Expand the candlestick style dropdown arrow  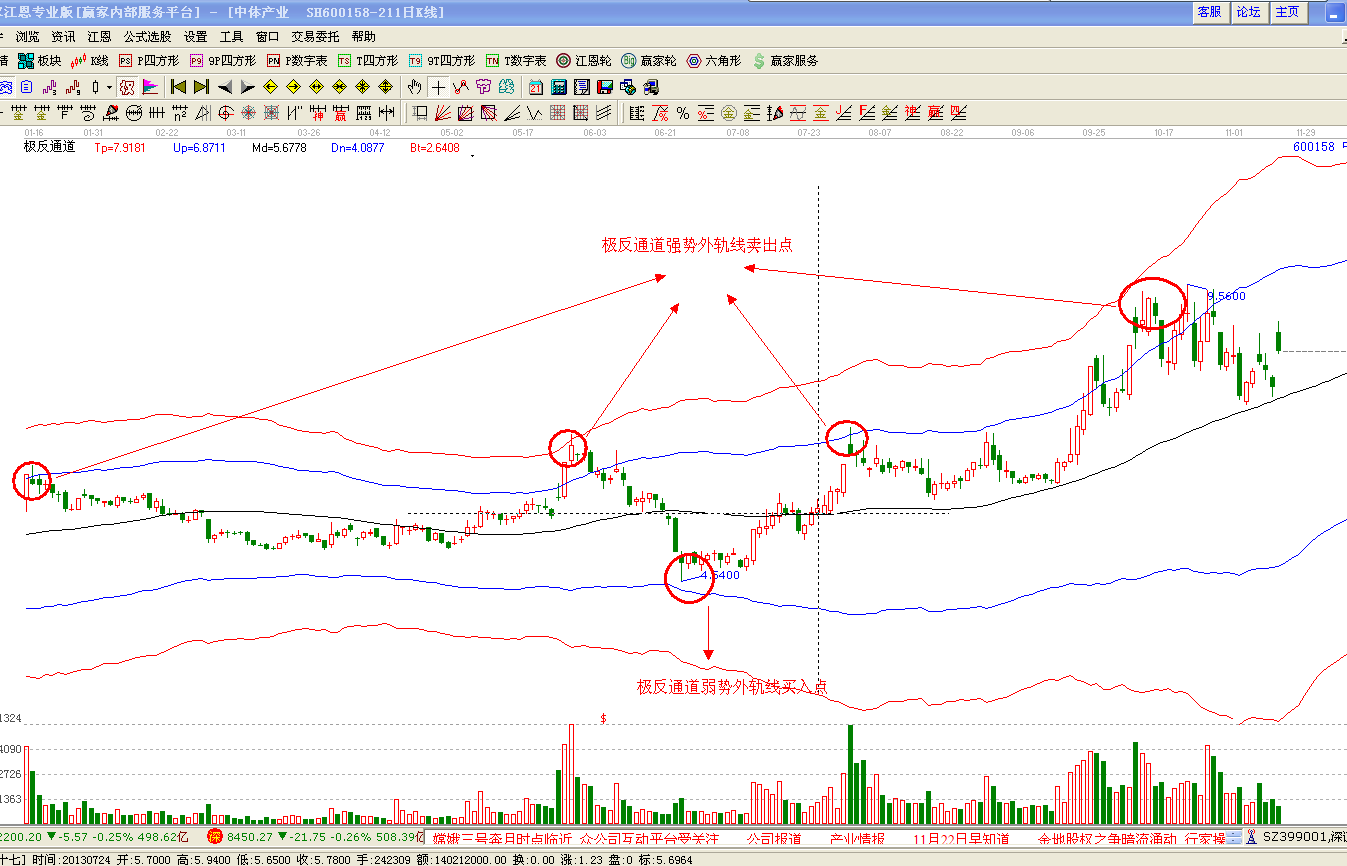click(x=109, y=87)
